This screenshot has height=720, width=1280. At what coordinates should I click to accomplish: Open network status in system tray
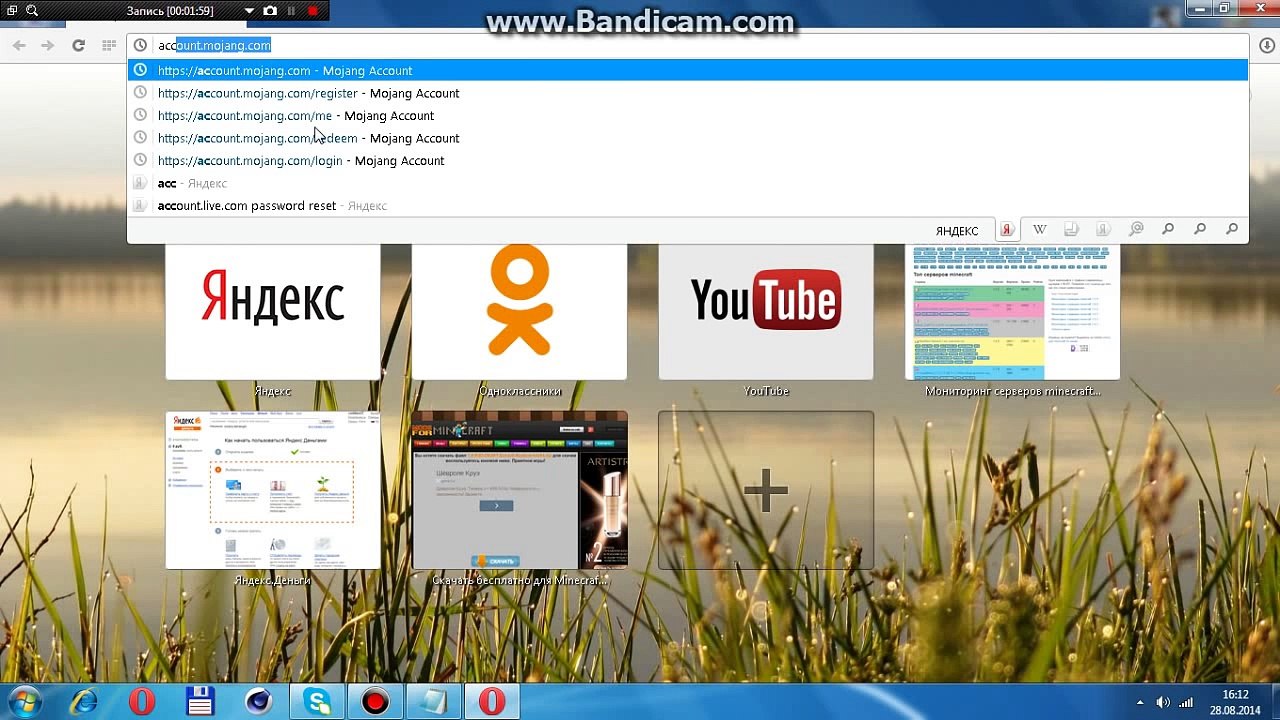(x=1186, y=703)
